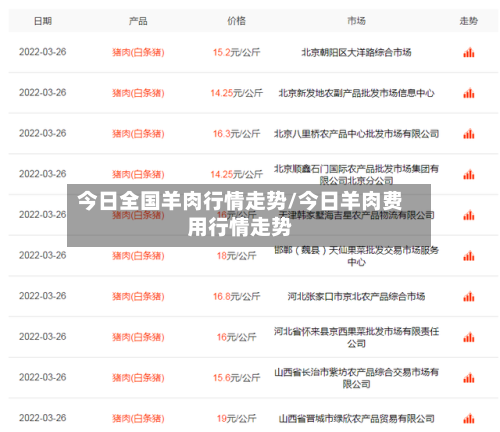Open trend chart for 北京顺鑫石门国际农产品批发市场 row
The image size is (500, 432).
pyautogui.click(x=468, y=175)
